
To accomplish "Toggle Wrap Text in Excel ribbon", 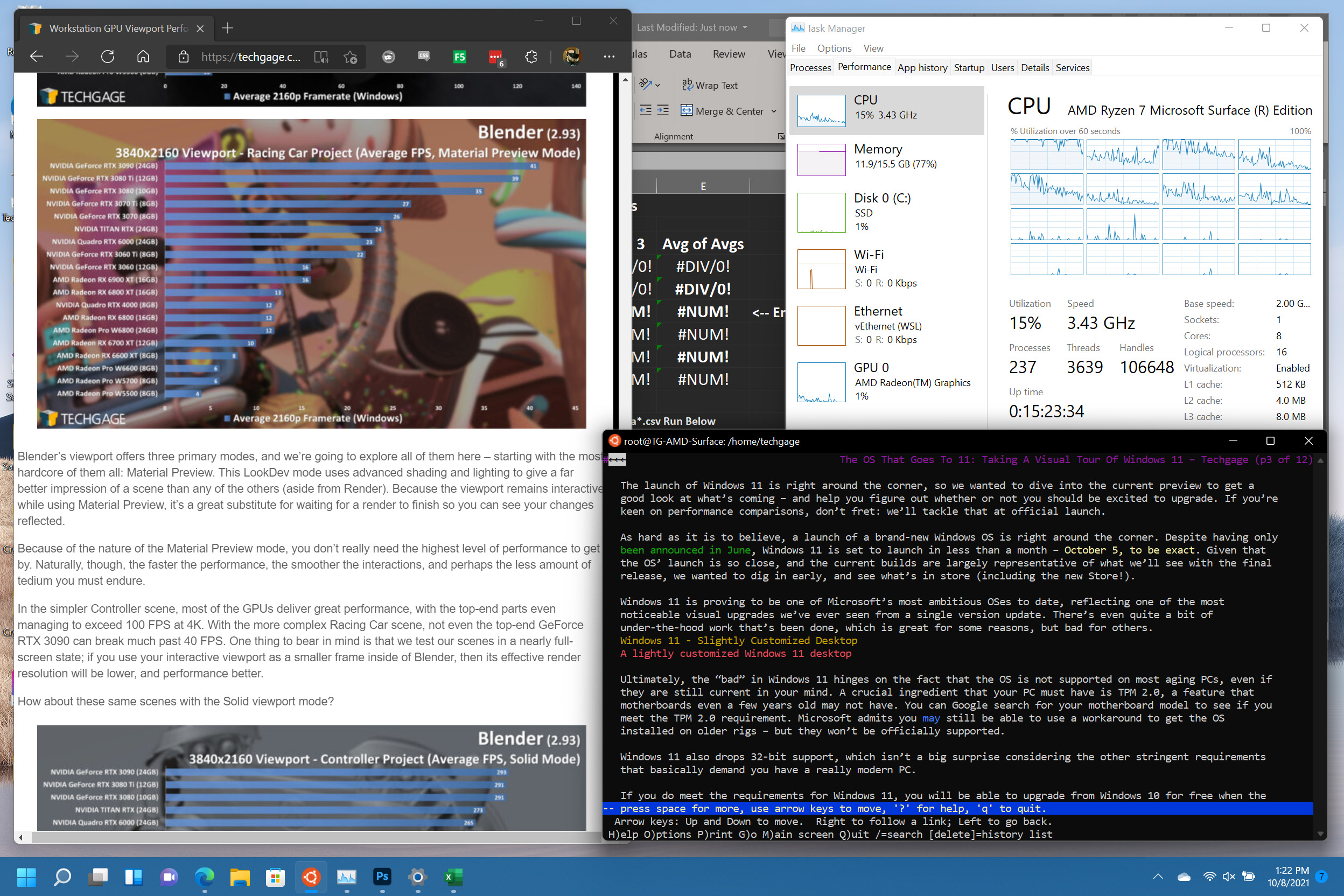I will (x=709, y=85).
